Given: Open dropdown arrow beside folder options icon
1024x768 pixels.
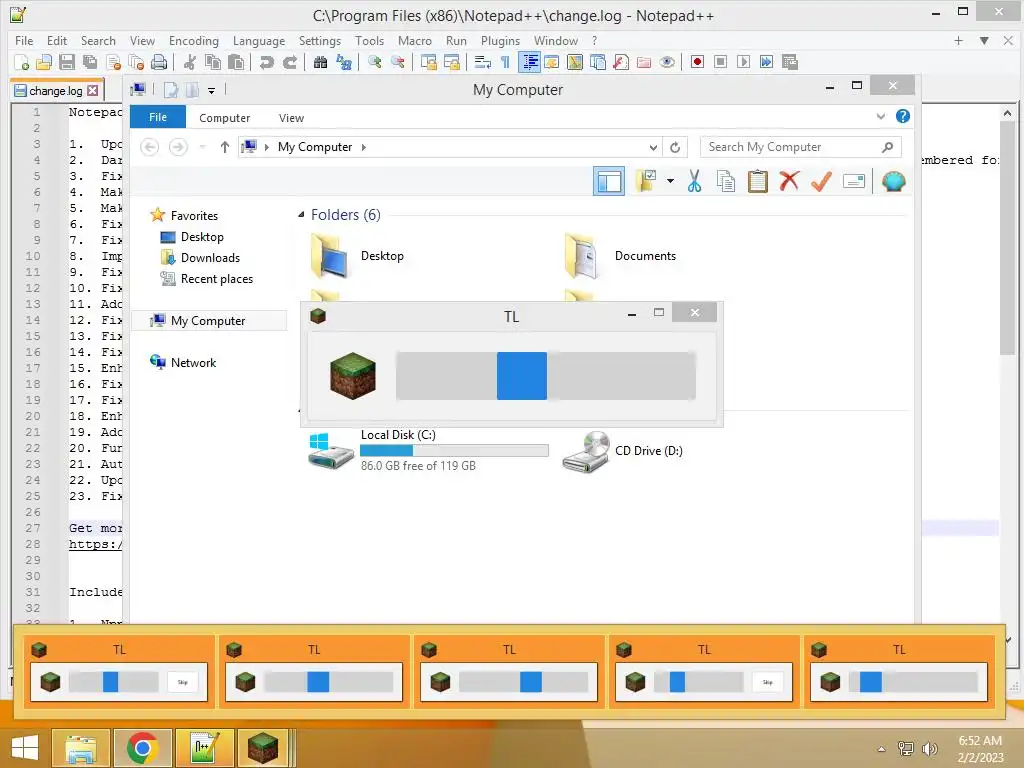Looking at the screenshot, I should (670, 181).
